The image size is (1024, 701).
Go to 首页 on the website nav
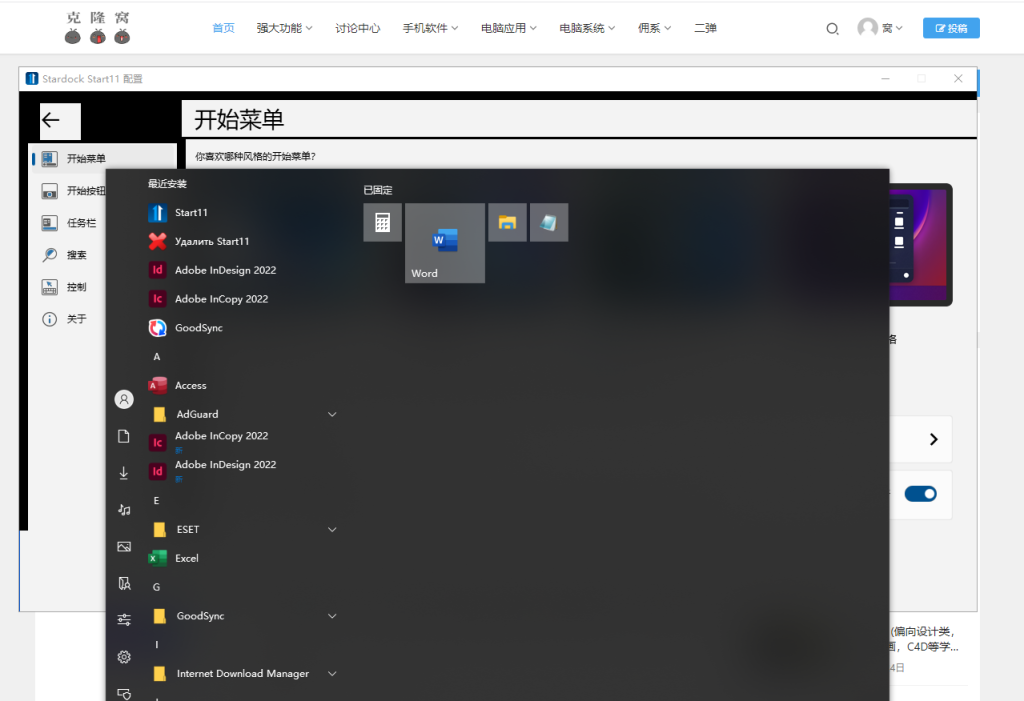(x=223, y=28)
